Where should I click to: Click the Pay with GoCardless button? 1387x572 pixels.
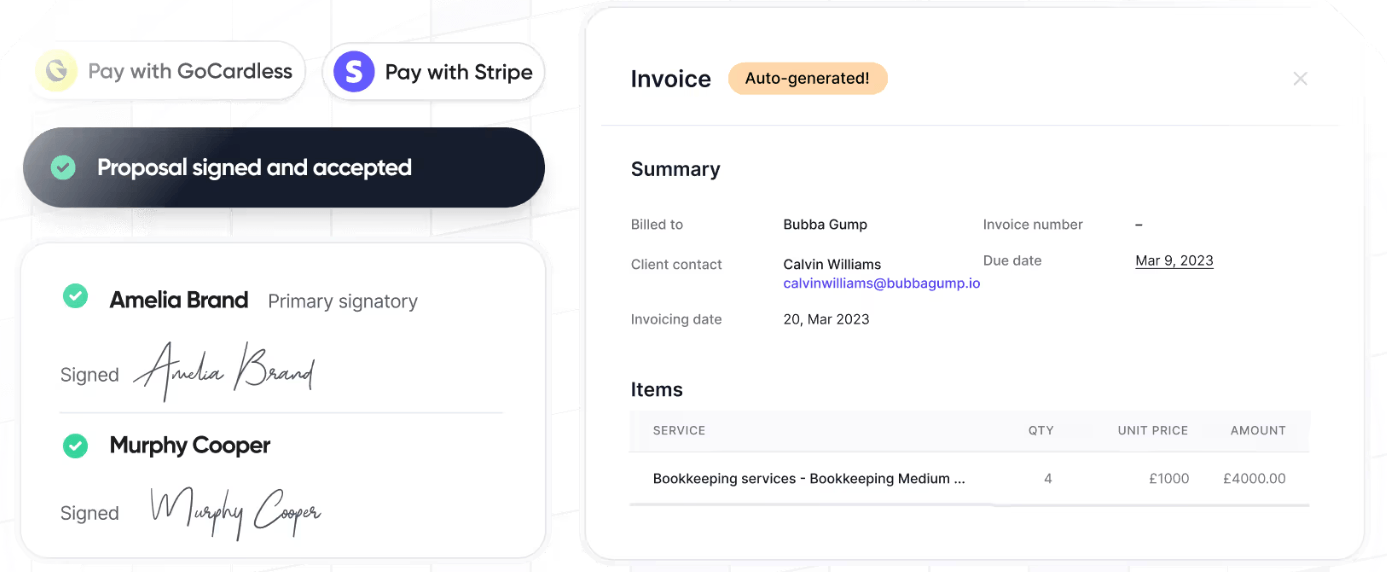[x=167, y=71]
